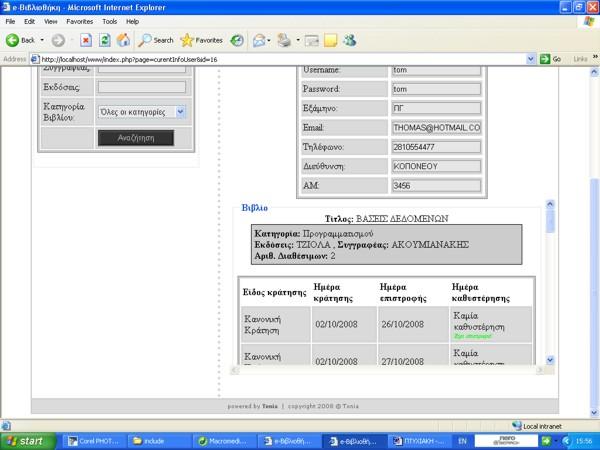Open the Tools menu
This screenshot has width=600, height=450.
click(109, 21)
